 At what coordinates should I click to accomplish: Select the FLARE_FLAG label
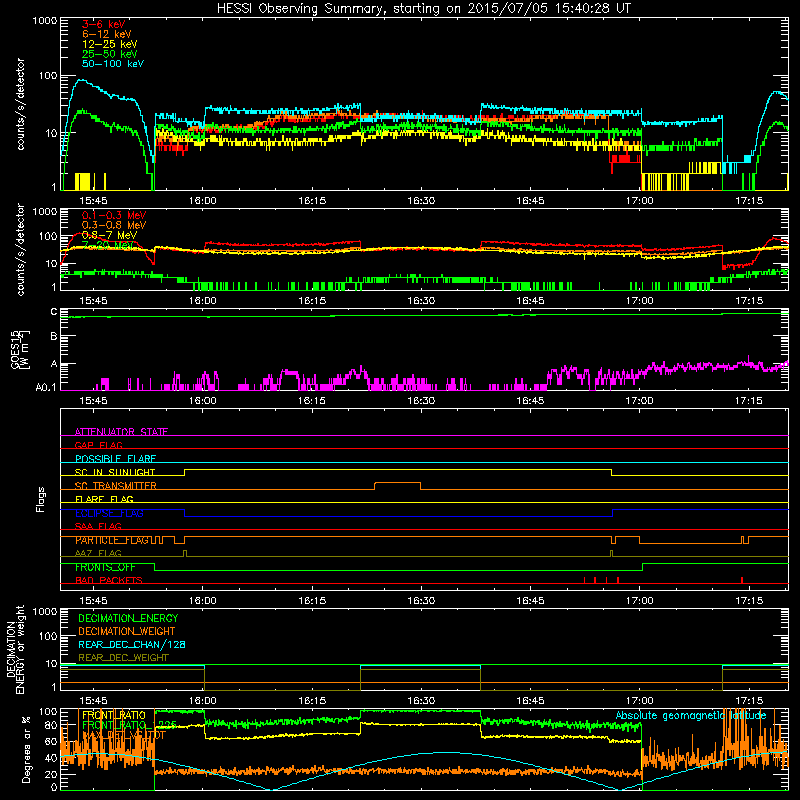point(104,499)
